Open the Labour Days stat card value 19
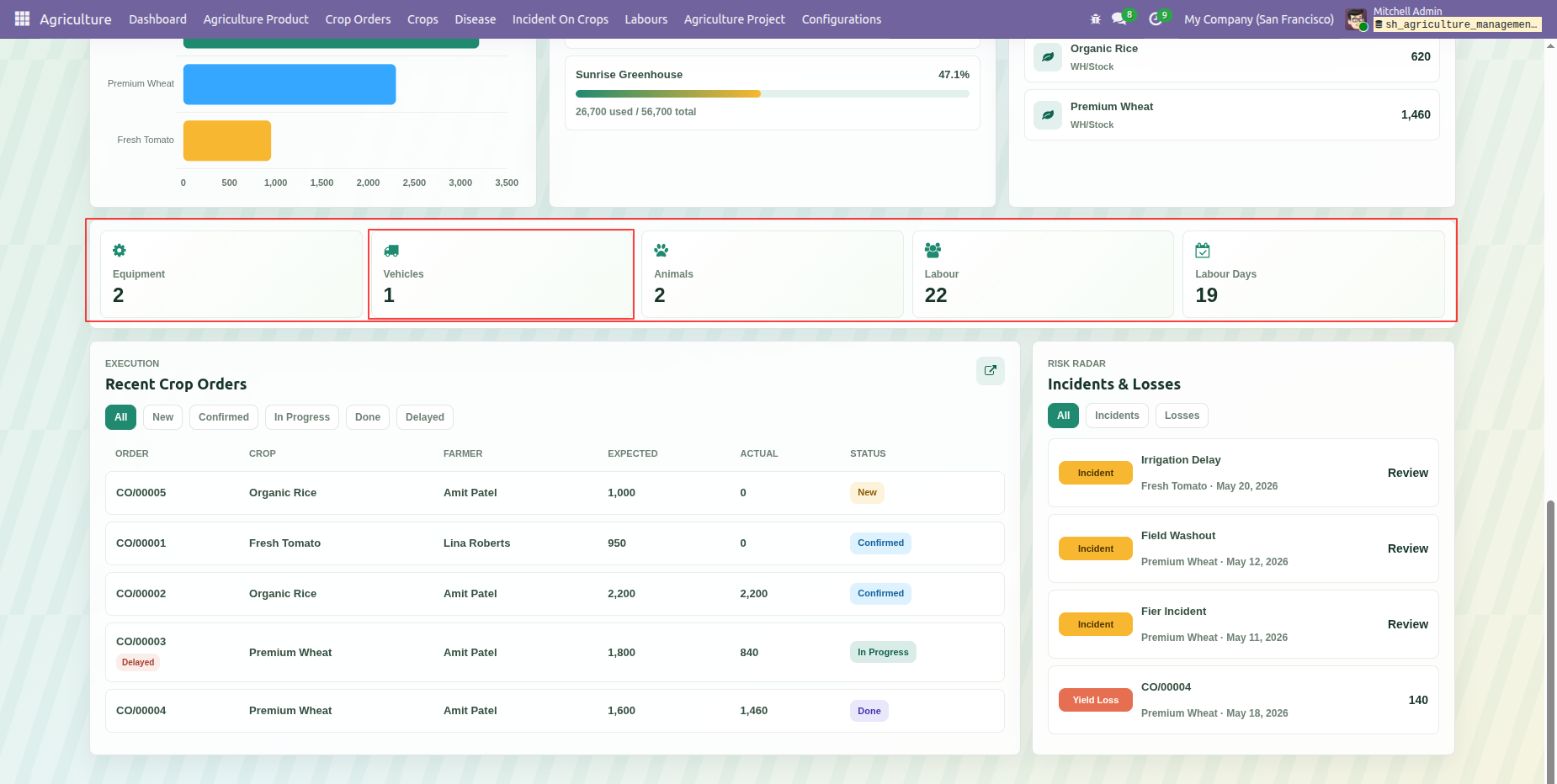 (x=1206, y=295)
